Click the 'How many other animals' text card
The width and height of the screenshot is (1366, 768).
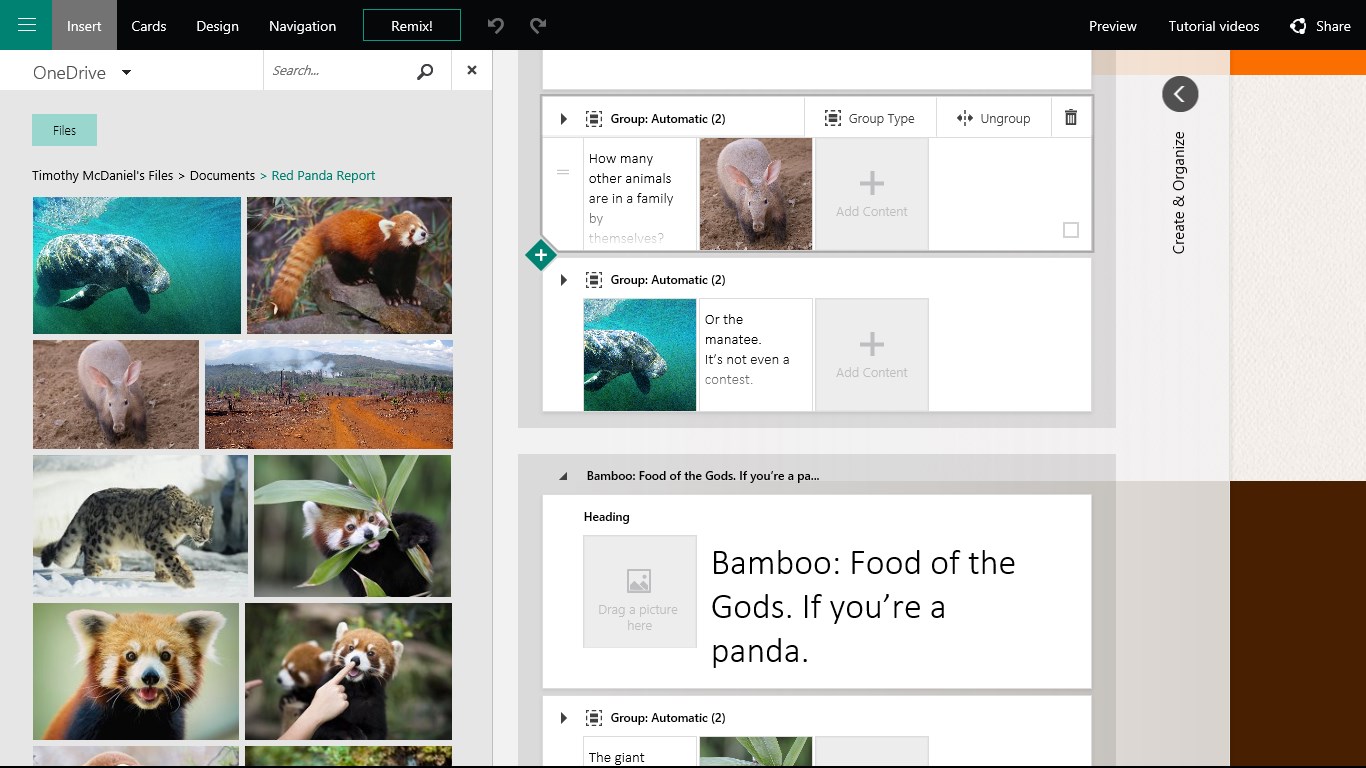point(640,194)
